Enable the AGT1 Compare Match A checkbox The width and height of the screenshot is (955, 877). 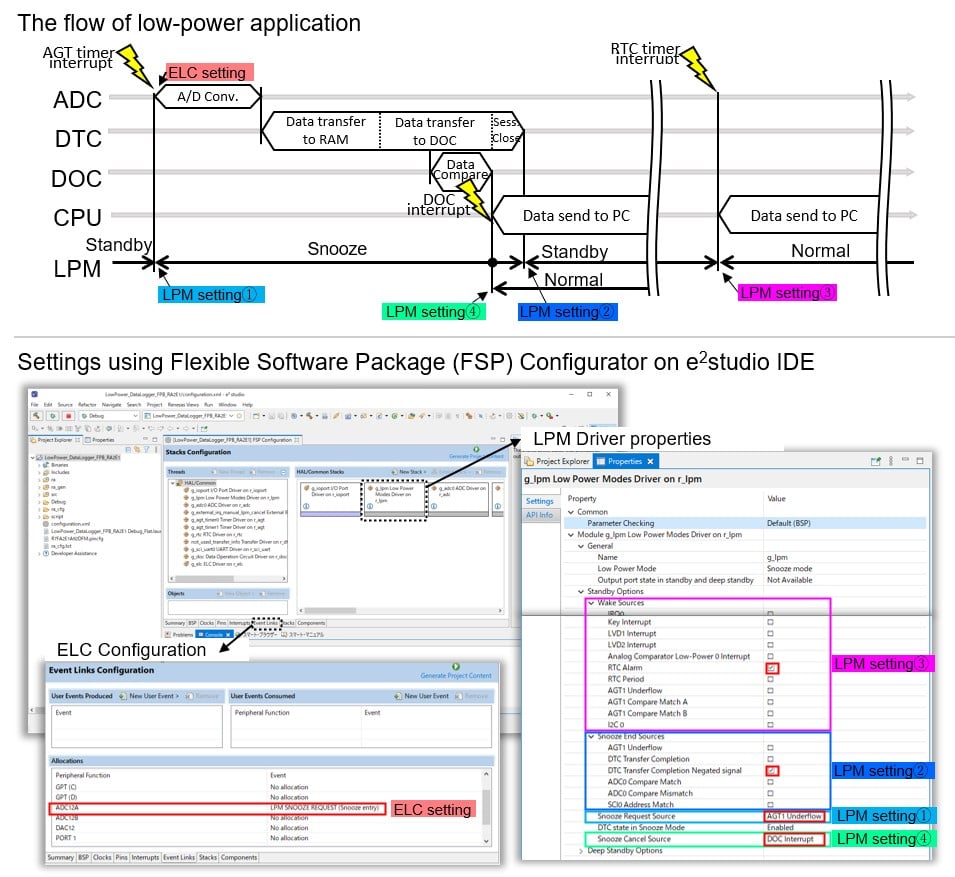coord(770,702)
